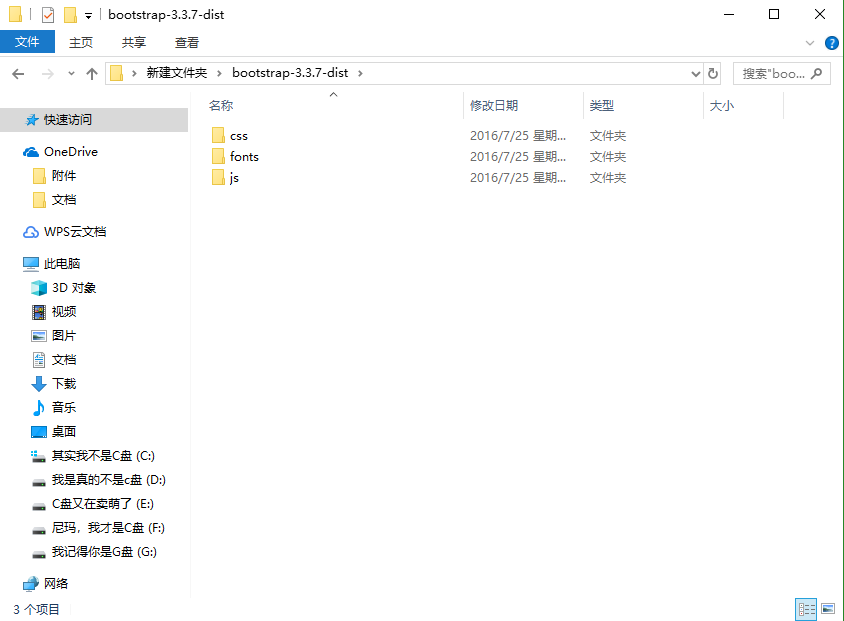Sort by the 类型 column header

pyautogui.click(x=602, y=105)
